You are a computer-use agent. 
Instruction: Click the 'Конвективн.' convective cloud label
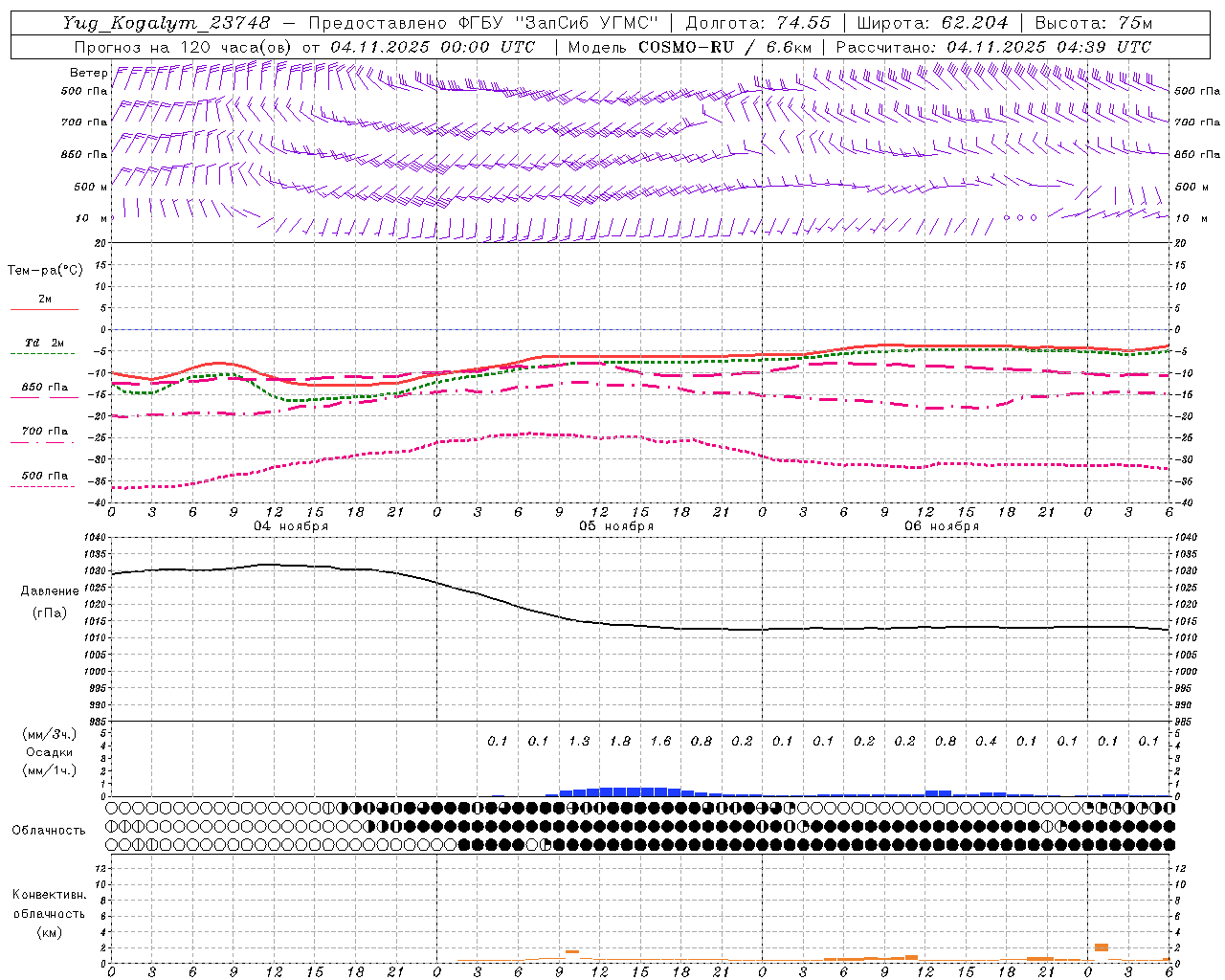pyautogui.click(x=49, y=895)
